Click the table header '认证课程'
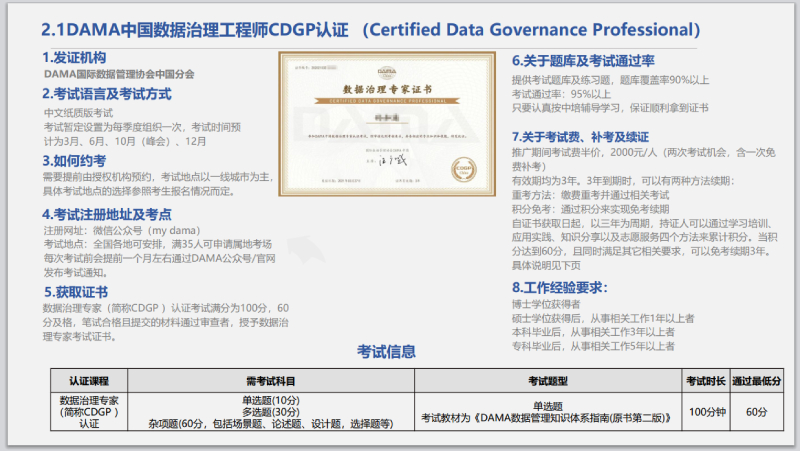800x451 pixels. (x=89, y=381)
